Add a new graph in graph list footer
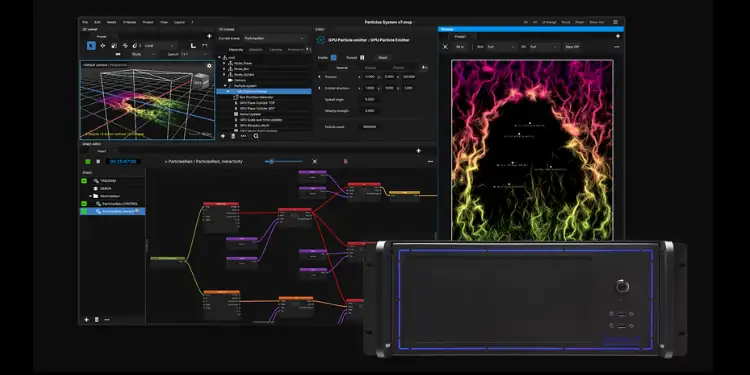 coord(87,320)
